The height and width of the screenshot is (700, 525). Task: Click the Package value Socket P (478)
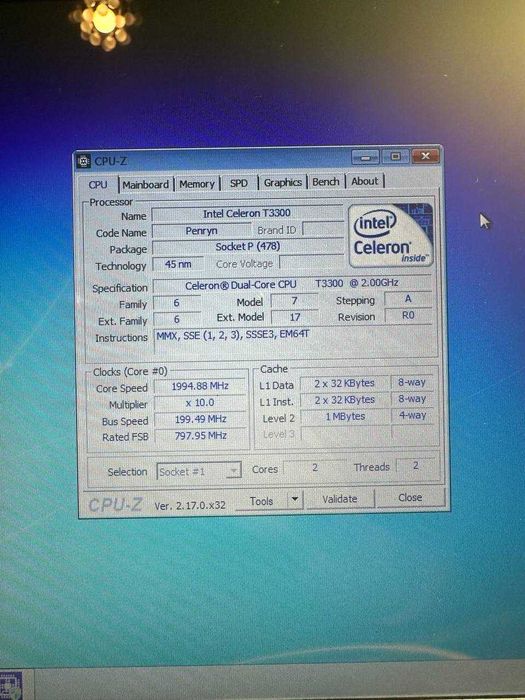(x=247, y=247)
